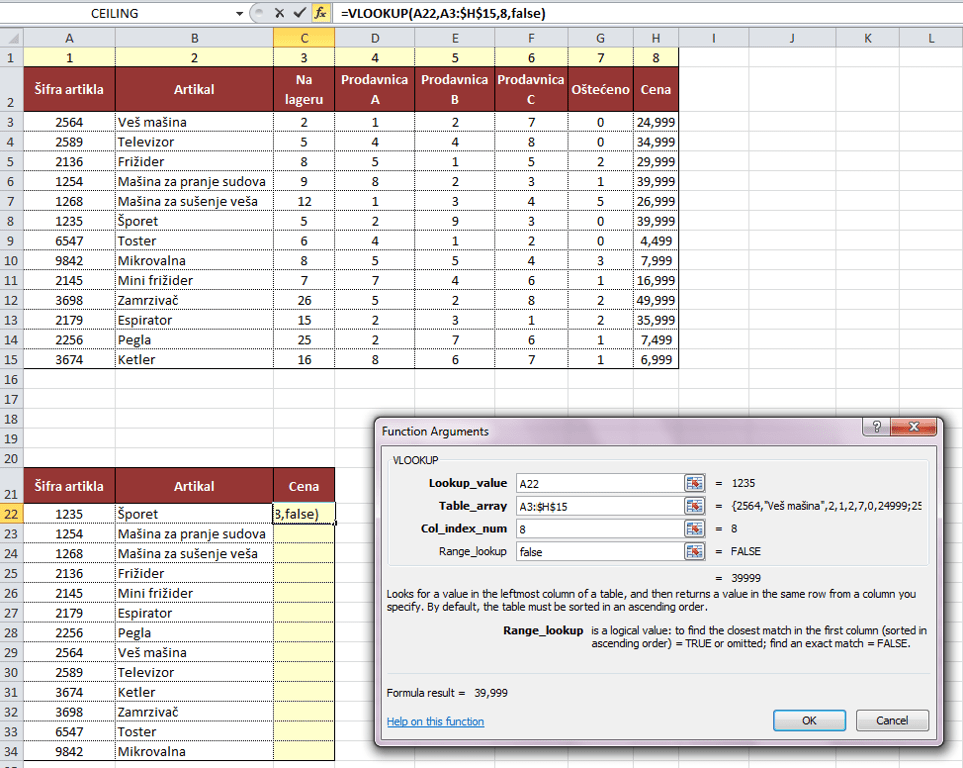
Task: Click 'Prodavnica B' header cell
Action: (454, 90)
